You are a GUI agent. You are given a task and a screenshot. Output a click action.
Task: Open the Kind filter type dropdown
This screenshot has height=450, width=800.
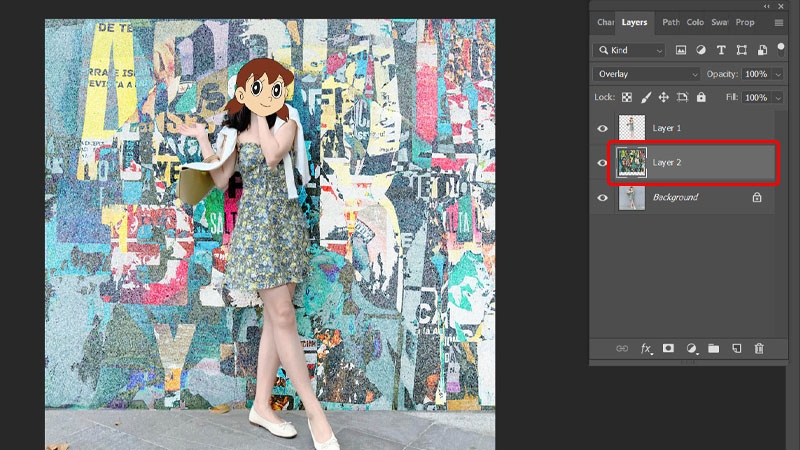pos(629,50)
